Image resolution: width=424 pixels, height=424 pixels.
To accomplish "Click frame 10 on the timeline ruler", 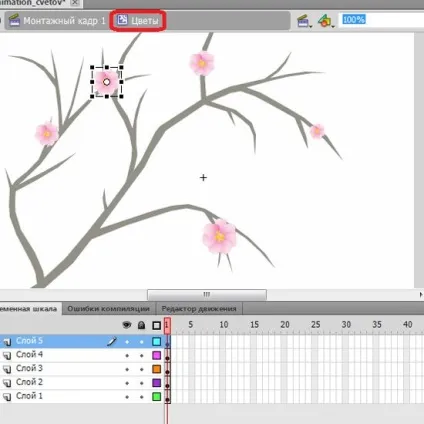I will (x=223, y=325).
